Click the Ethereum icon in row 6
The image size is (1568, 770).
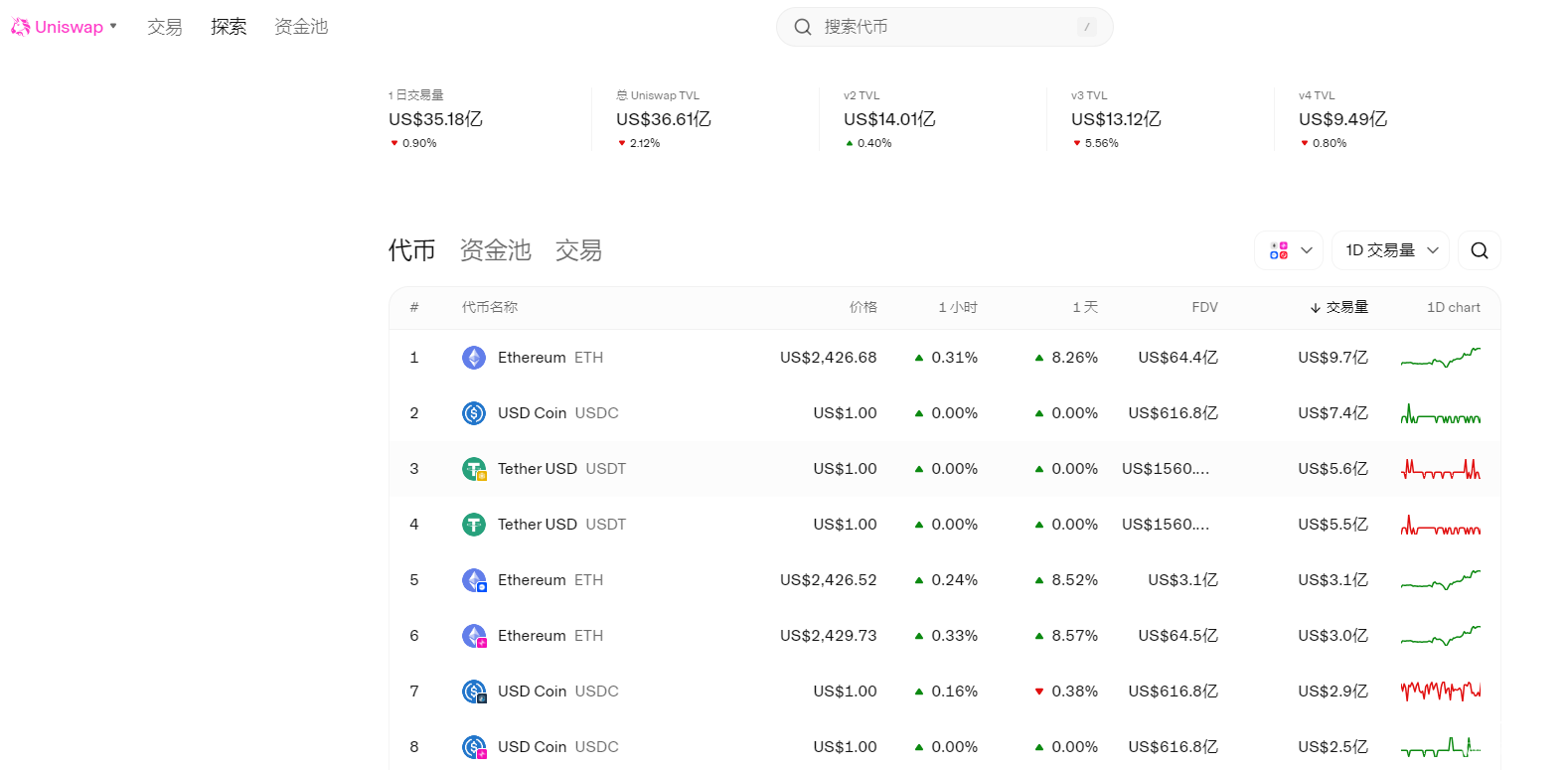(x=474, y=636)
